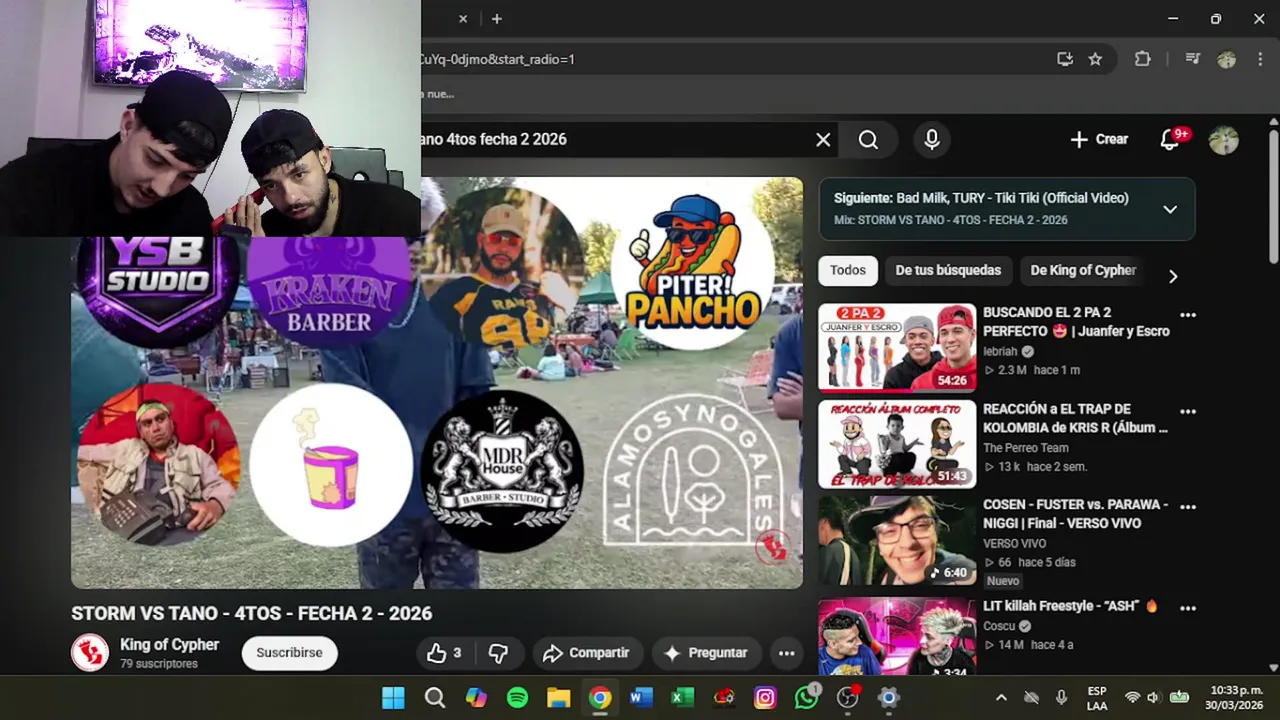Image resolution: width=1280 pixels, height=720 pixels.
Task: Open taskbar clock showing 10:33 p. m.
Action: tap(1234, 698)
